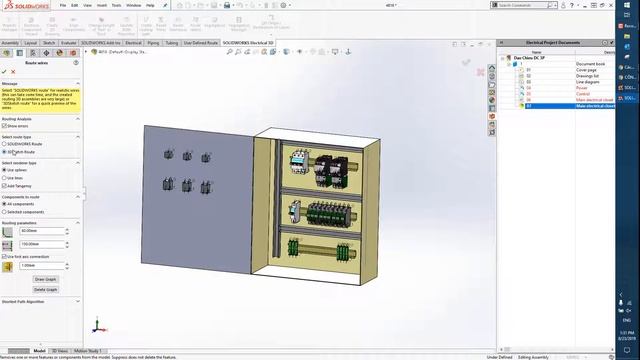Choose Use lines radio option
Viewport: 640px width, 360px height.
(4, 178)
